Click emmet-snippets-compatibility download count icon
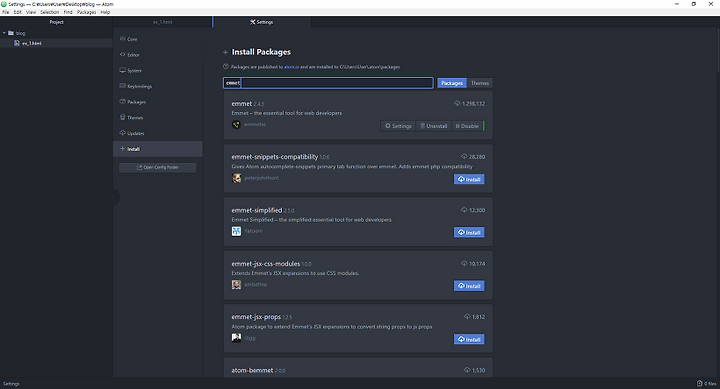 (464, 157)
